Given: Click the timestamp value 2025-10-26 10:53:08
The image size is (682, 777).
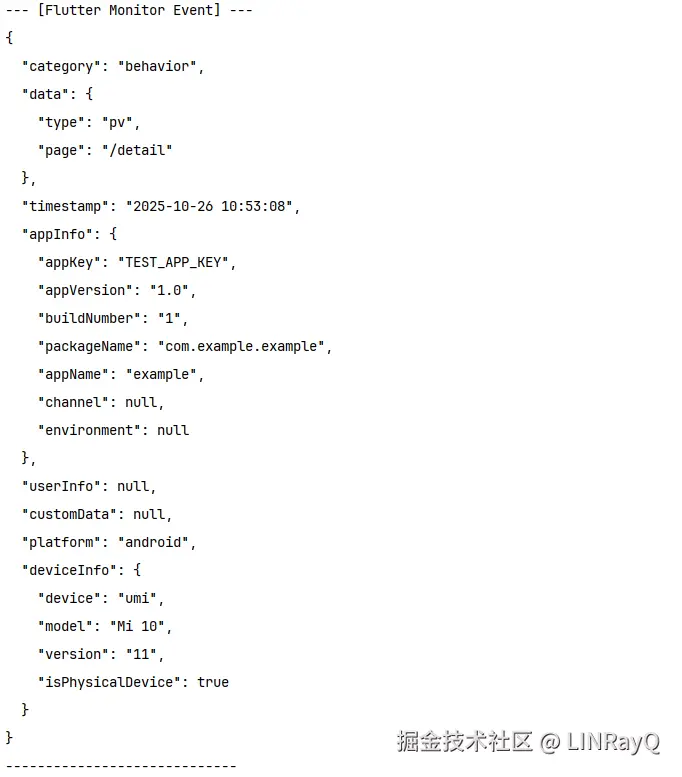Looking at the screenshot, I should point(209,206).
